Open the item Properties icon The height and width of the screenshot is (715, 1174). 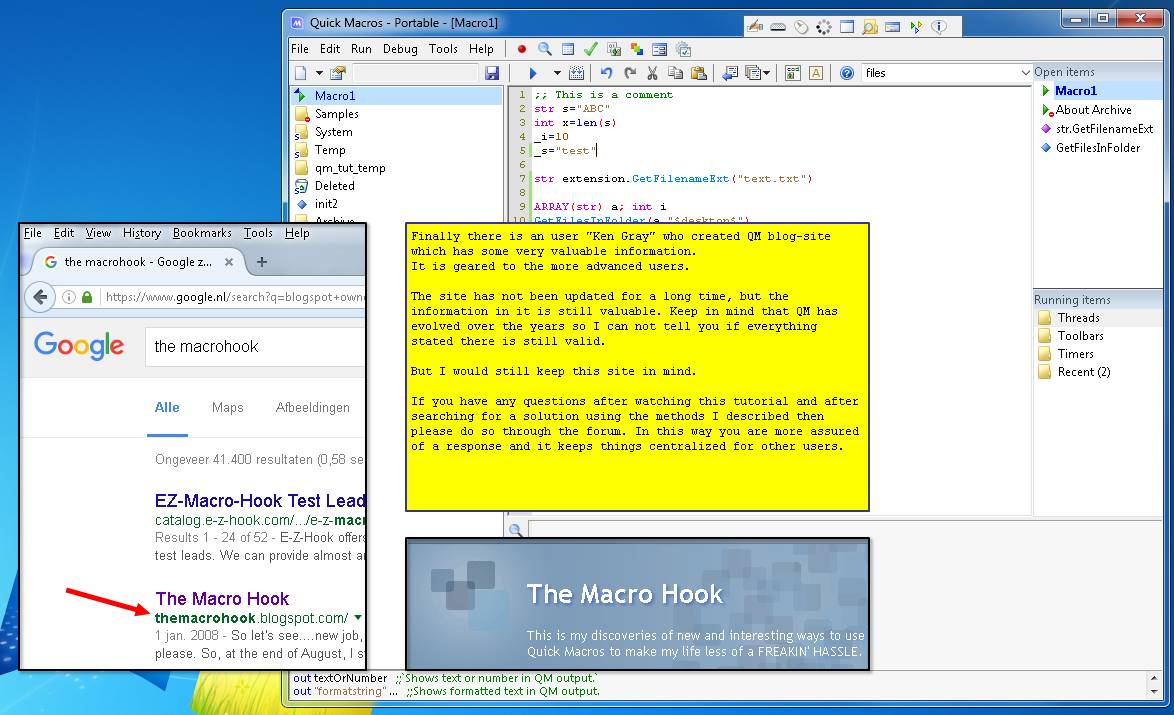pyautogui.click(x=338, y=73)
